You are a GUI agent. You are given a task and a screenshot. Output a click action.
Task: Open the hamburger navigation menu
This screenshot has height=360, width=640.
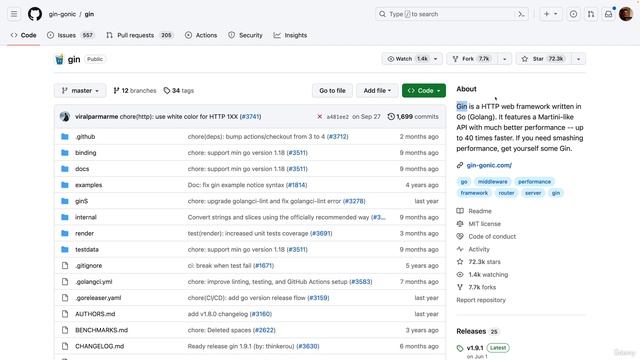point(14,14)
